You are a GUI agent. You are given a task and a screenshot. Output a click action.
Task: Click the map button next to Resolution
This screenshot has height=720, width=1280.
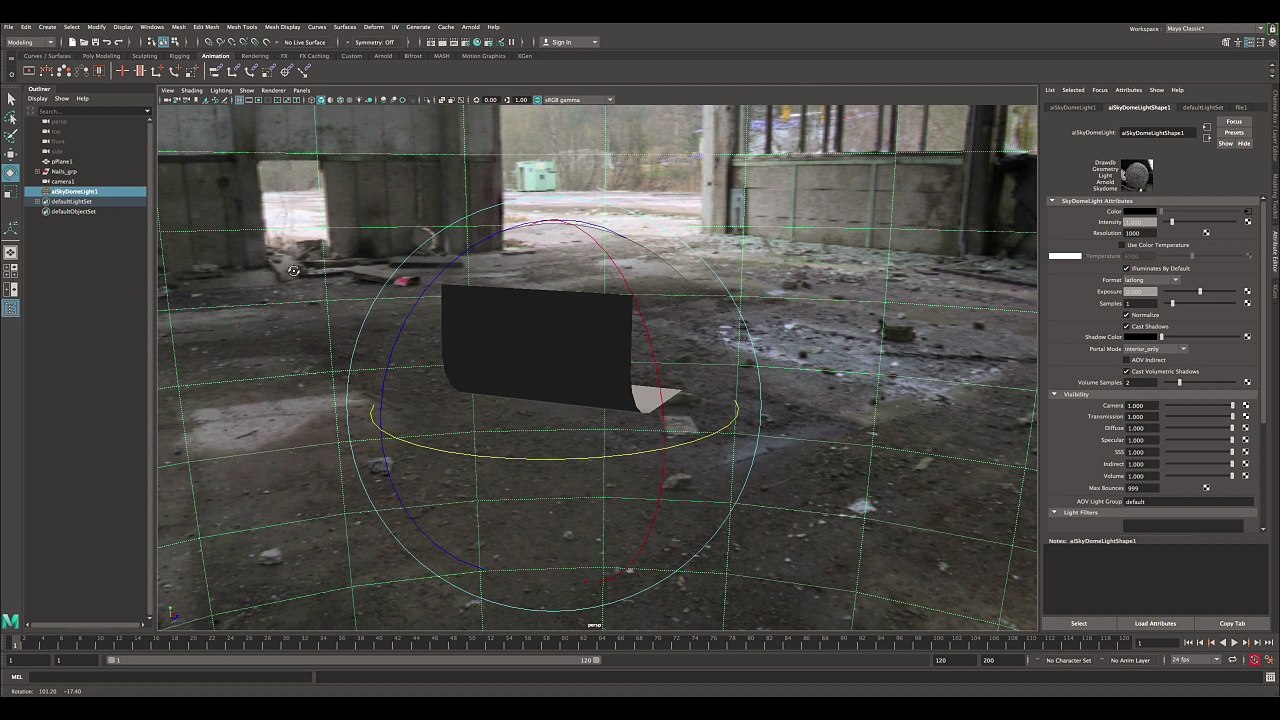tap(1206, 233)
